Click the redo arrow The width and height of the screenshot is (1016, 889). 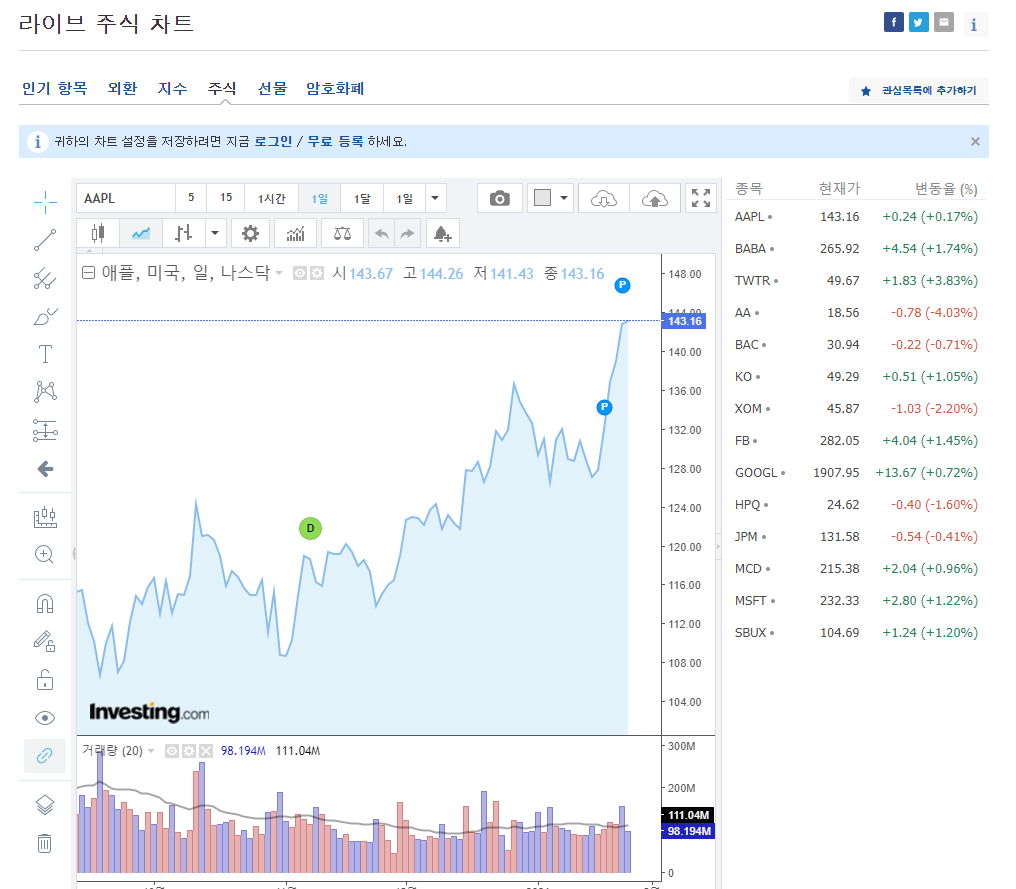click(408, 233)
